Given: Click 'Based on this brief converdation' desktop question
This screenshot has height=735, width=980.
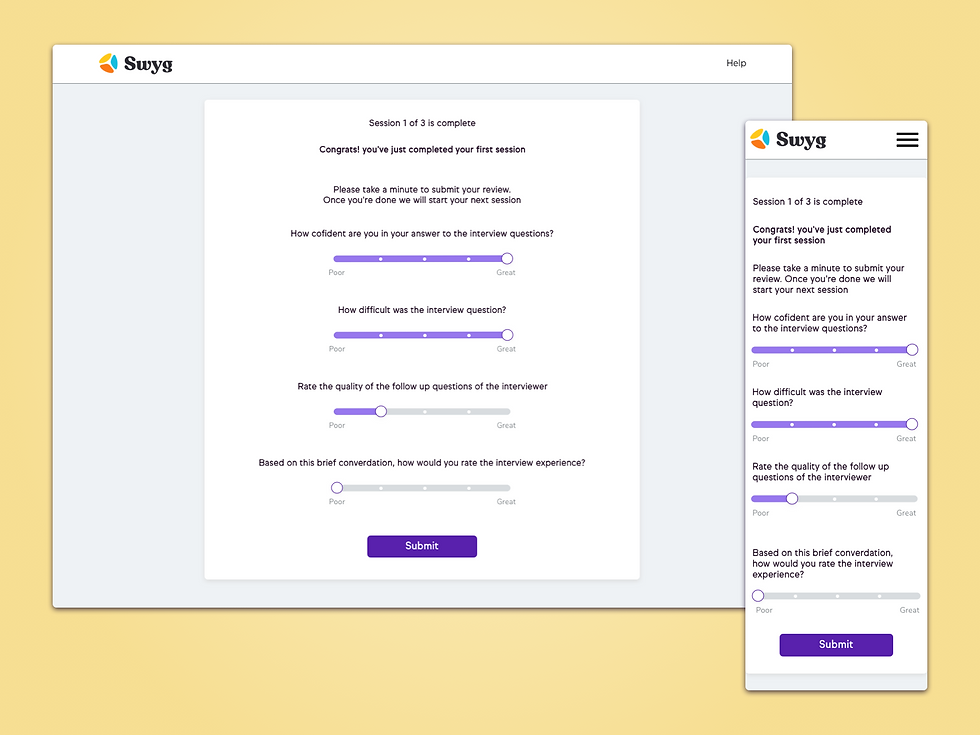Looking at the screenshot, I should pos(422,462).
